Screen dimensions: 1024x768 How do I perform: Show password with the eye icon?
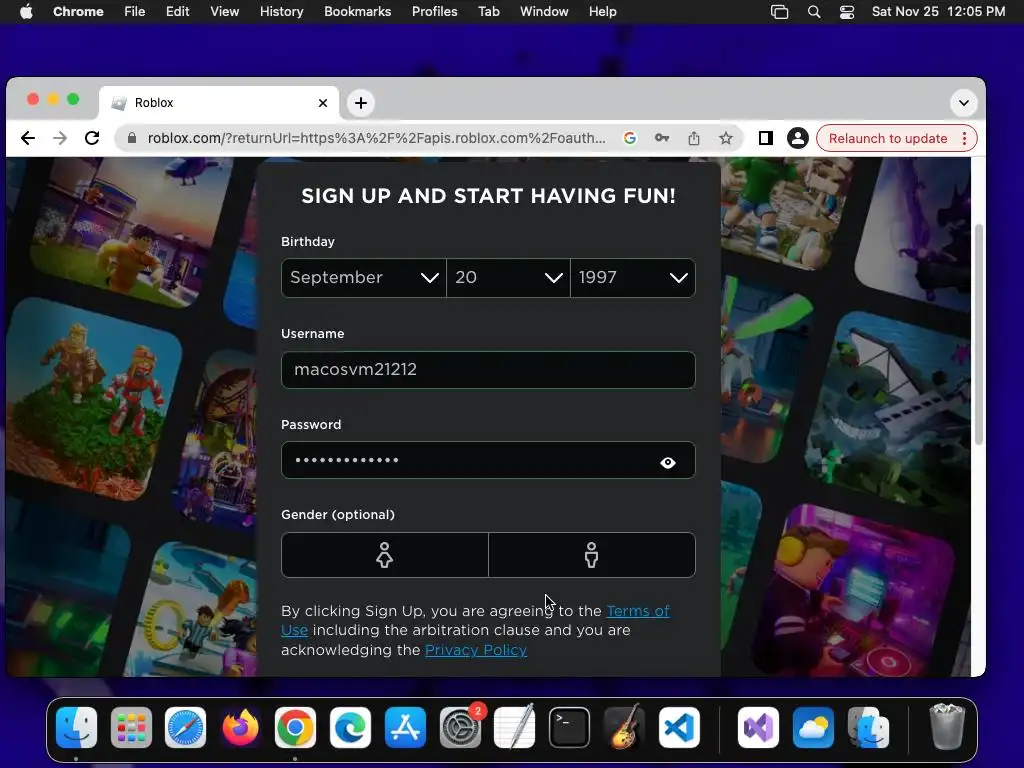pos(667,462)
